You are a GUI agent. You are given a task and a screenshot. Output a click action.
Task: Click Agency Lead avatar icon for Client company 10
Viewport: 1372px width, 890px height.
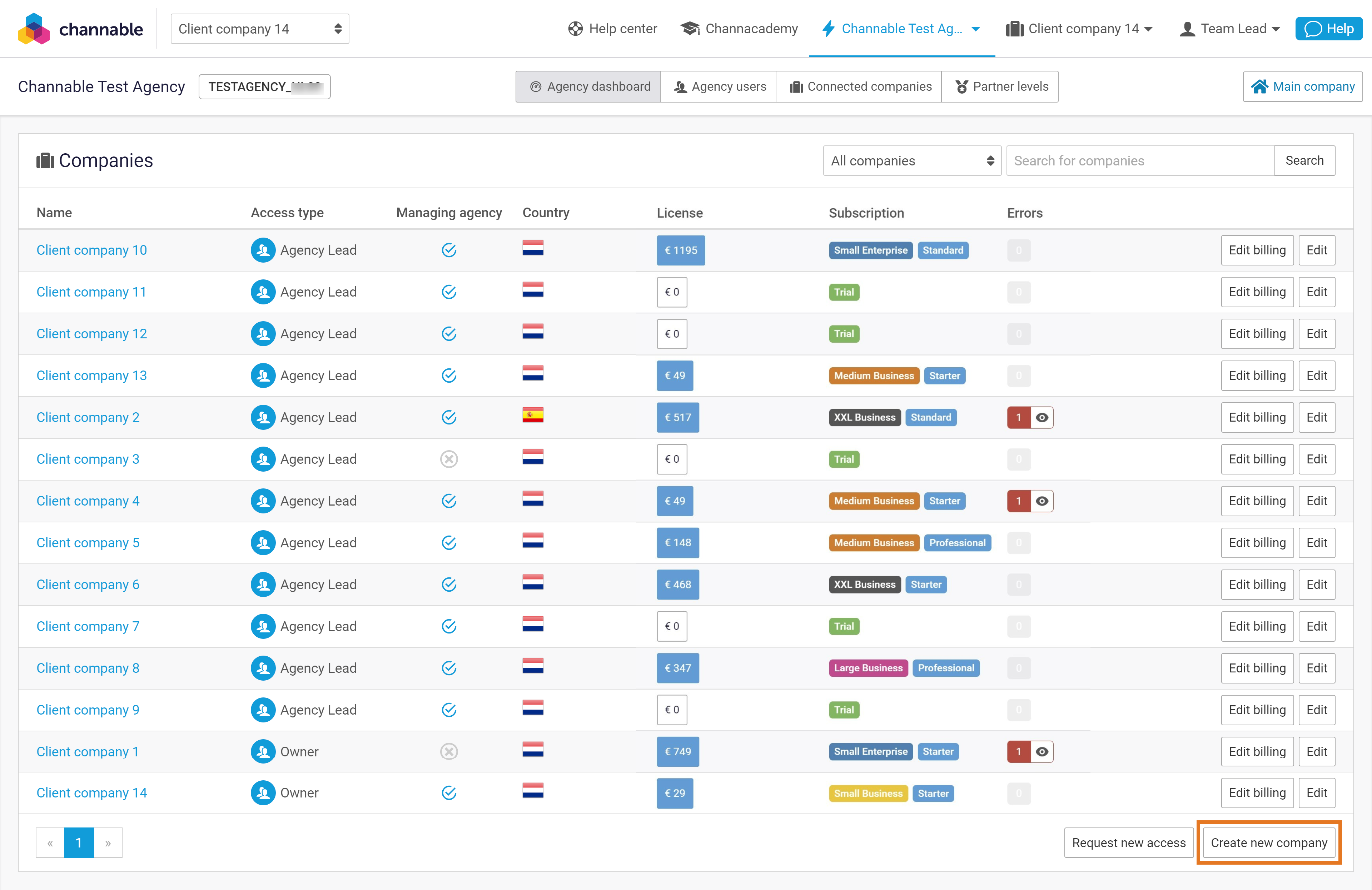pos(263,250)
